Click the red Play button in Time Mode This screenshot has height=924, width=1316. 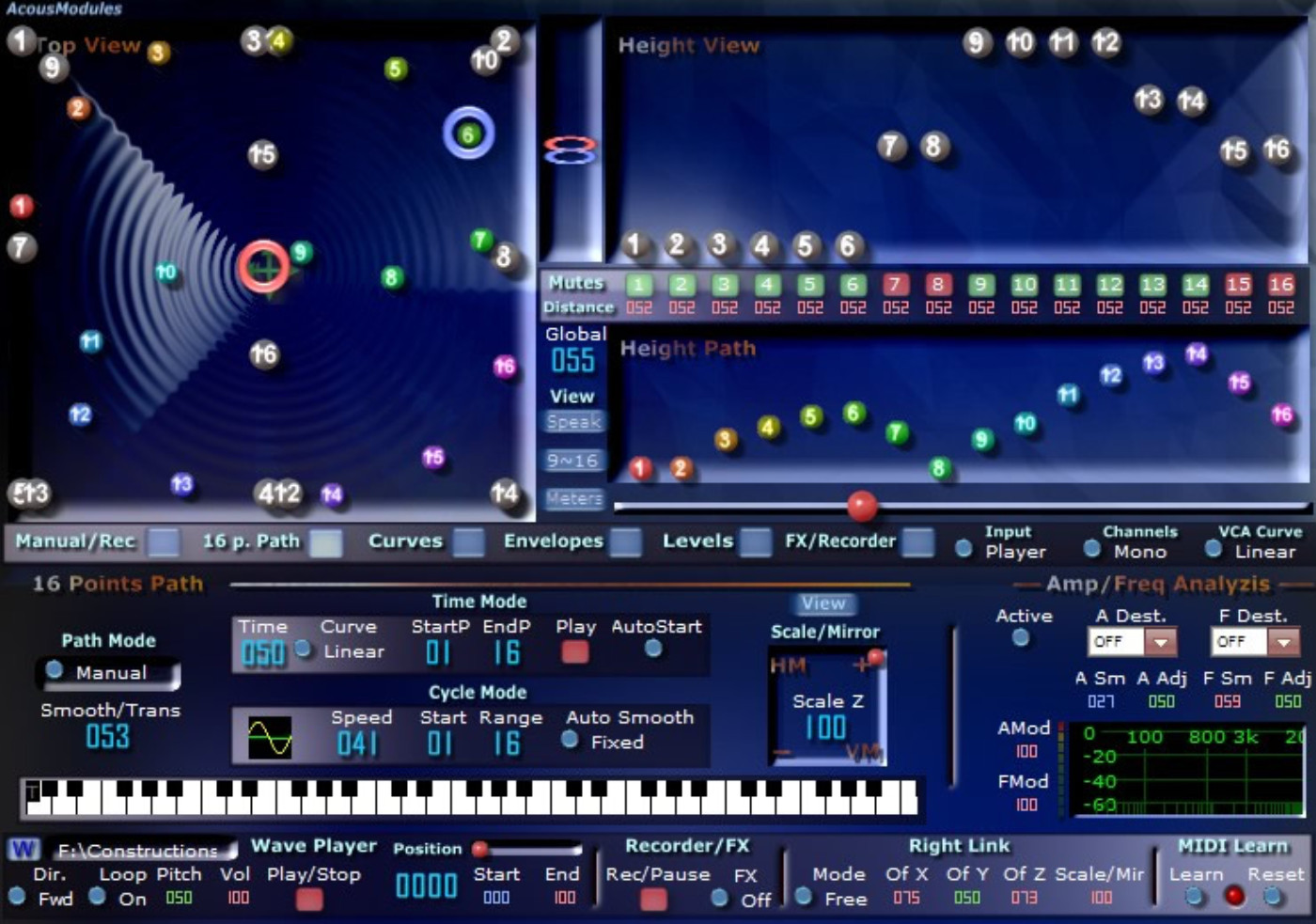574,651
